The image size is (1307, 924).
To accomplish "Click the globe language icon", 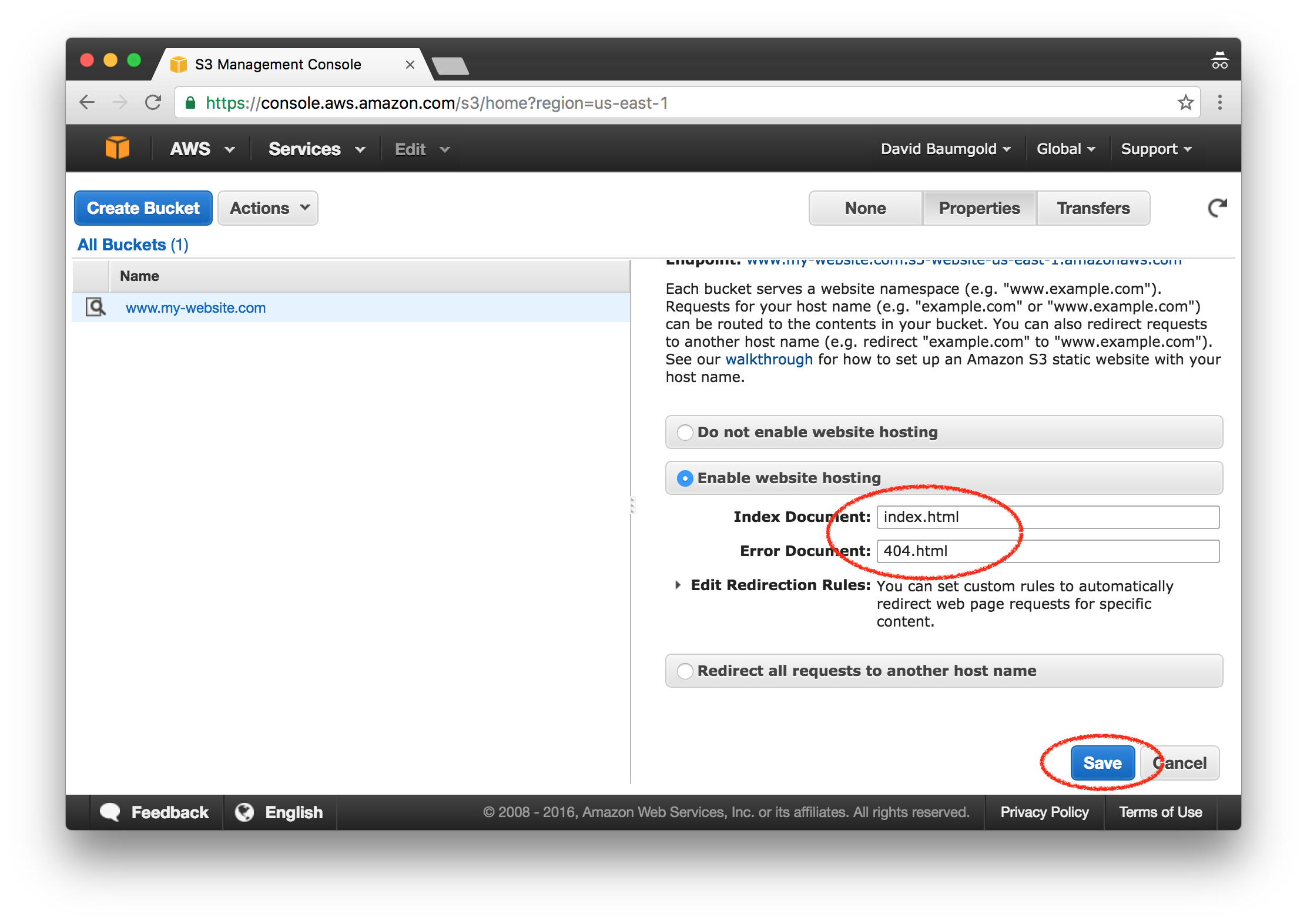I will tap(244, 812).
